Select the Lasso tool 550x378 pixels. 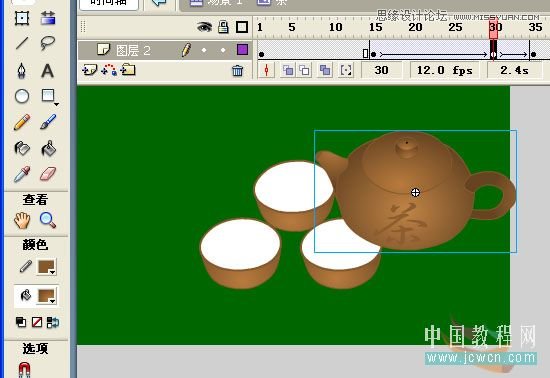click(47, 43)
